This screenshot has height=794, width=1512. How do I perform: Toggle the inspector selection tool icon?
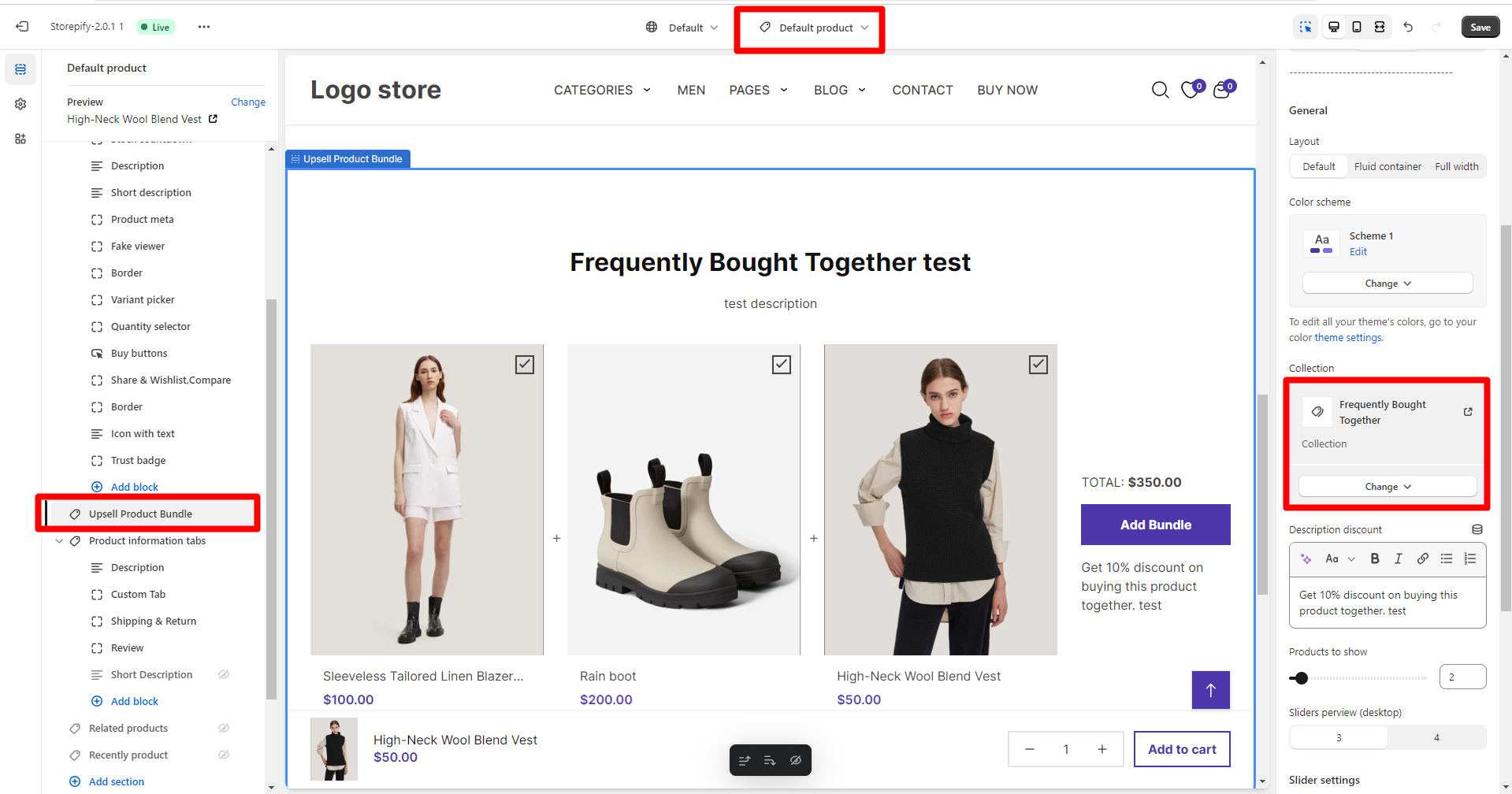[x=1306, y=27]
